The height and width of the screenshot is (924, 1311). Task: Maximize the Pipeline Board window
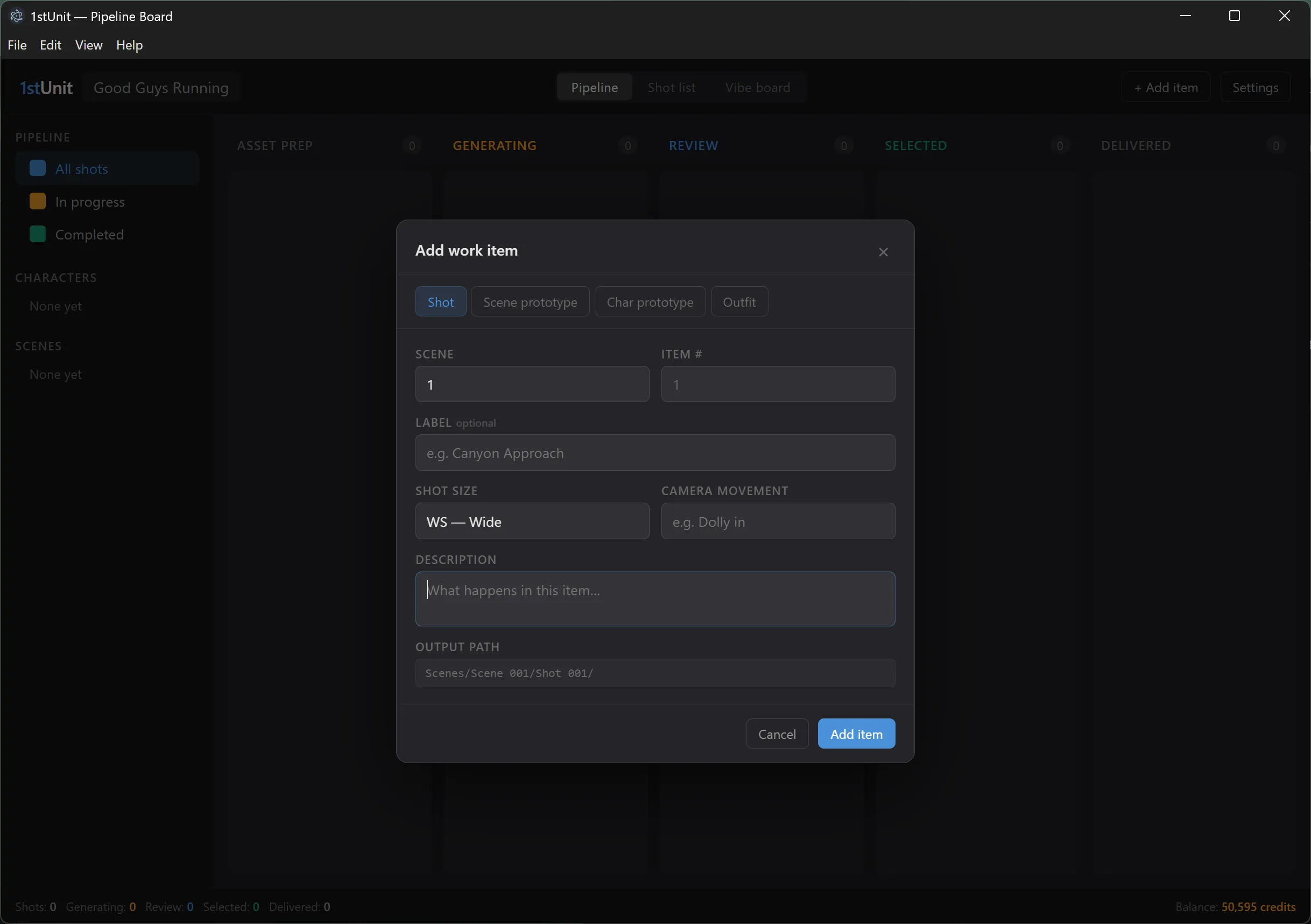1234,16
